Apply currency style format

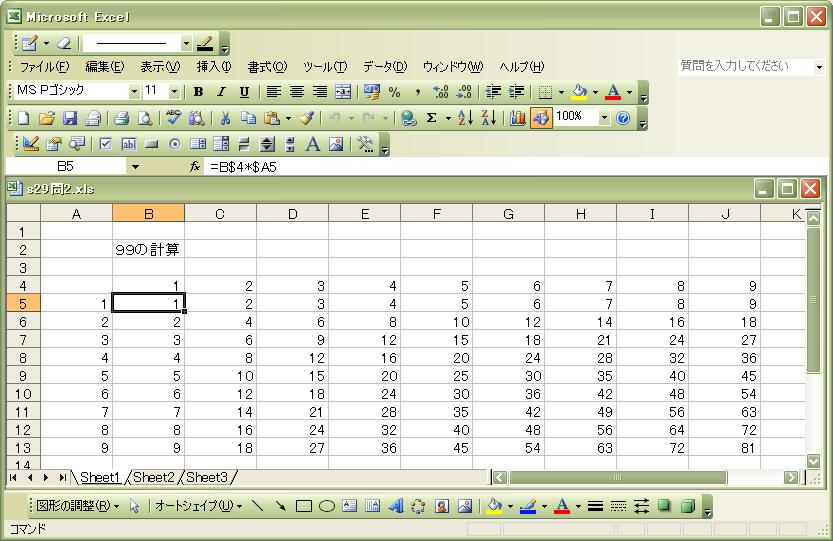click(372, 92)
